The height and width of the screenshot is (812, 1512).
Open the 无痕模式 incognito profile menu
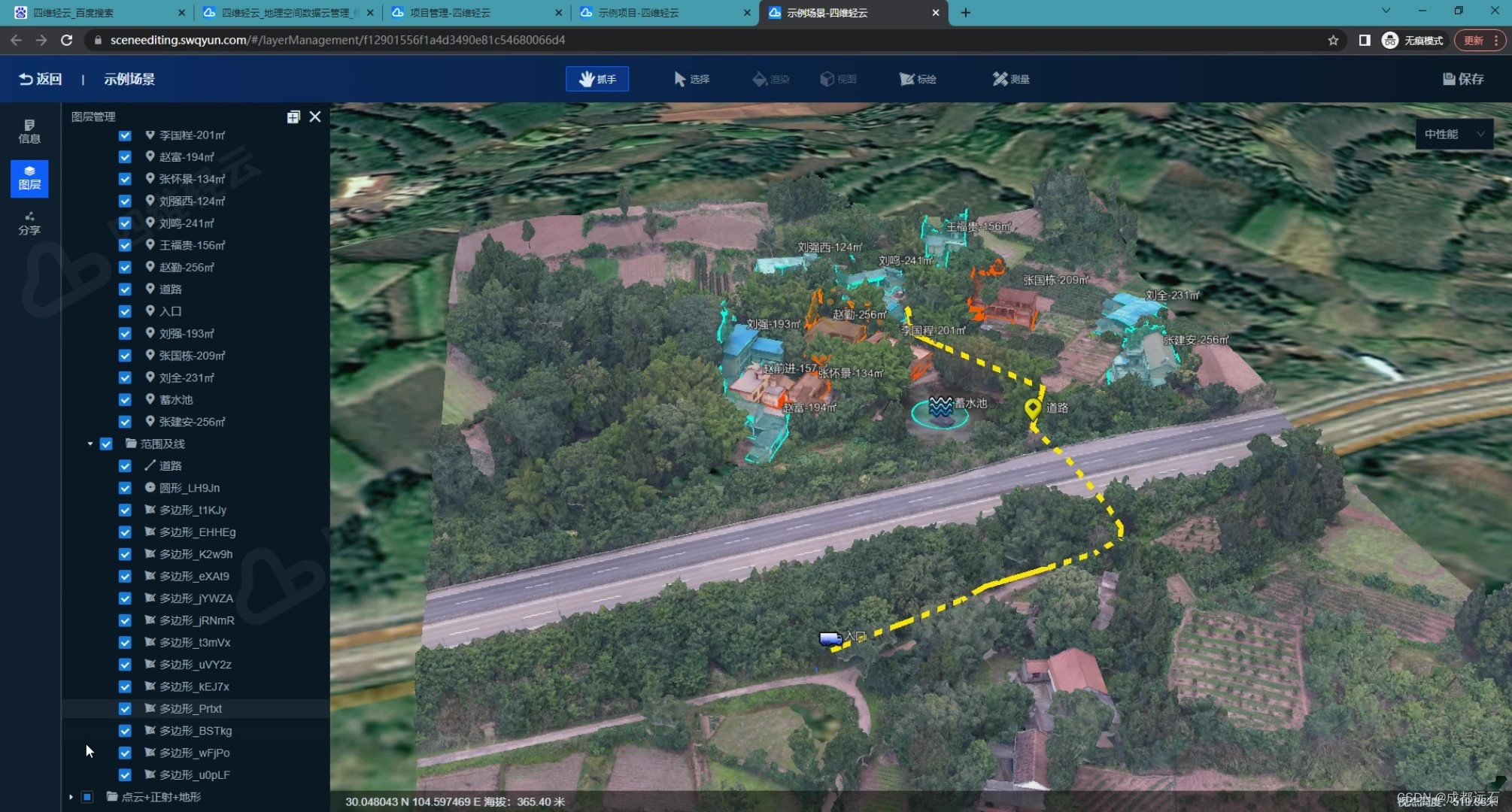click(x=1413, y=41)
